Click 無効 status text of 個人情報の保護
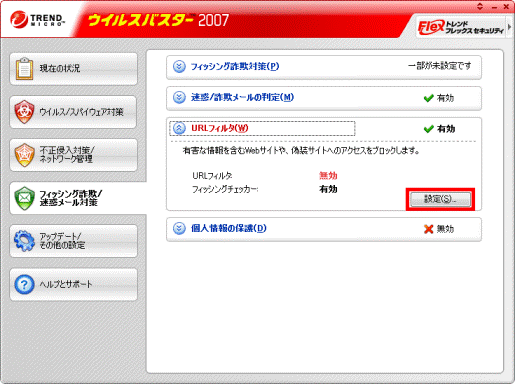The width and height of the screenshot is (515, 384). click(445, 229)
